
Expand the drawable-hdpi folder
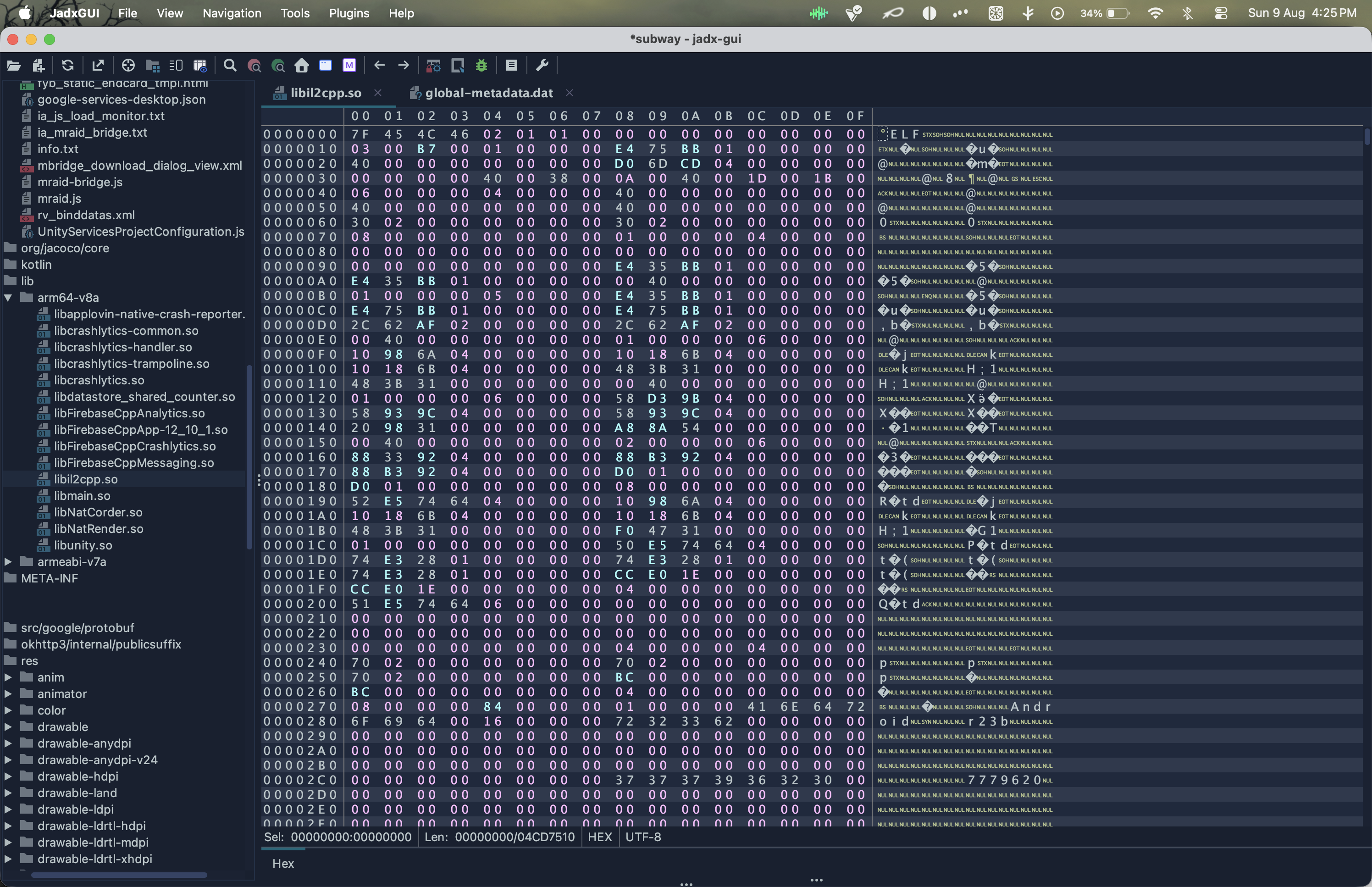click(x=8, y=776)
